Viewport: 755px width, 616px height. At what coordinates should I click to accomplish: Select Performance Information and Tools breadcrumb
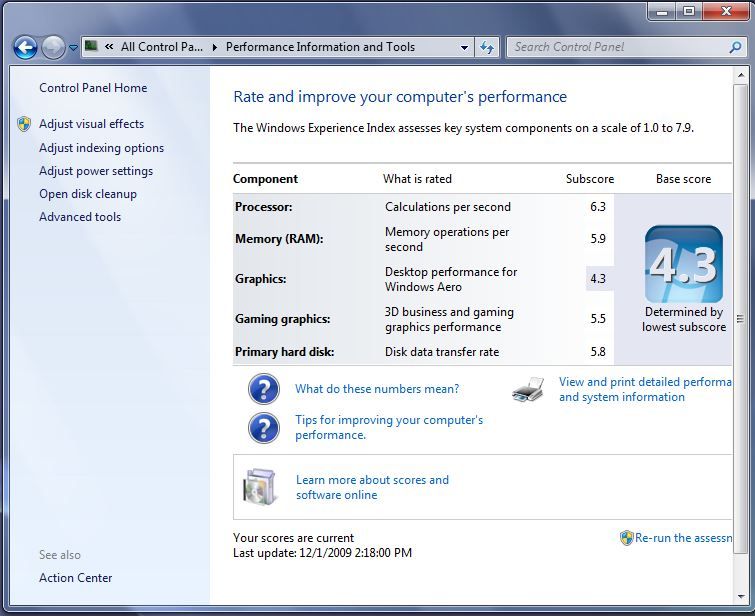[x=320, y=47]
